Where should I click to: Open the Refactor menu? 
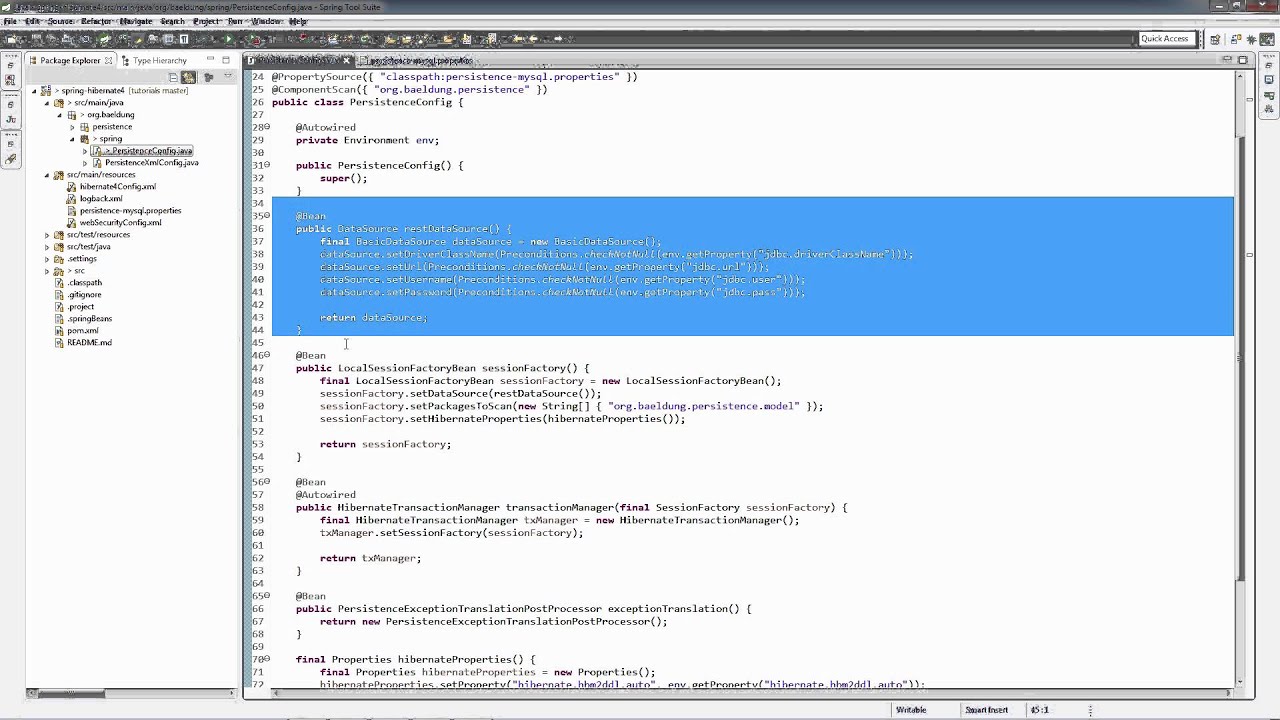pyautogui.click(x=96, y=21)
